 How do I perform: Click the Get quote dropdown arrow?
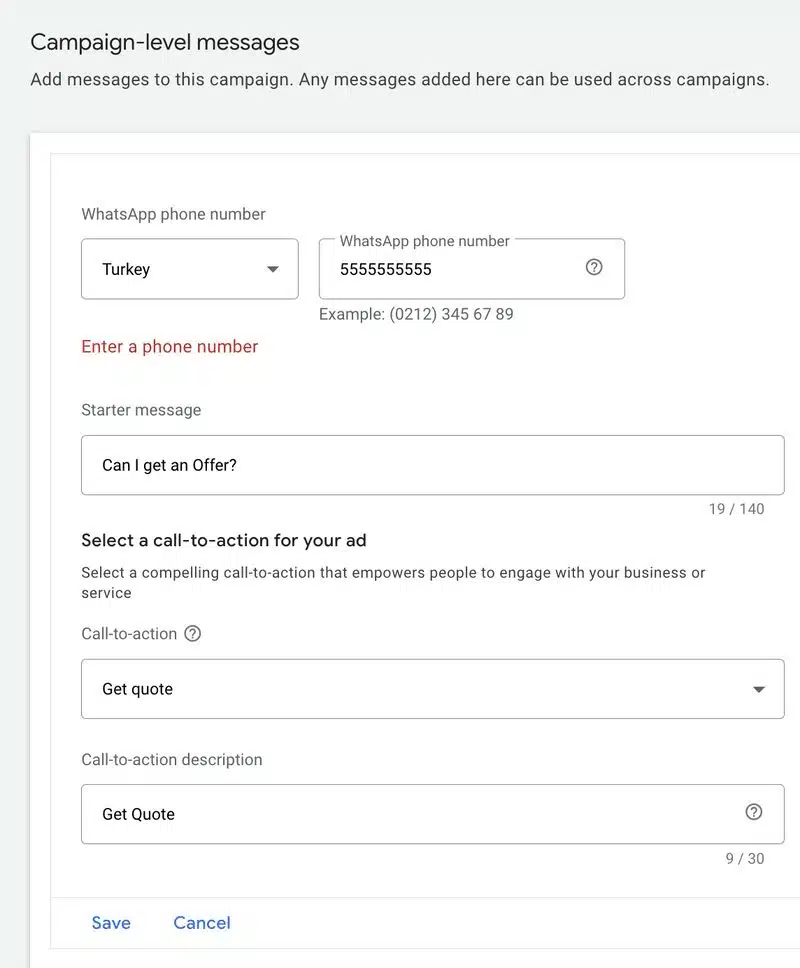coord(758,688)
